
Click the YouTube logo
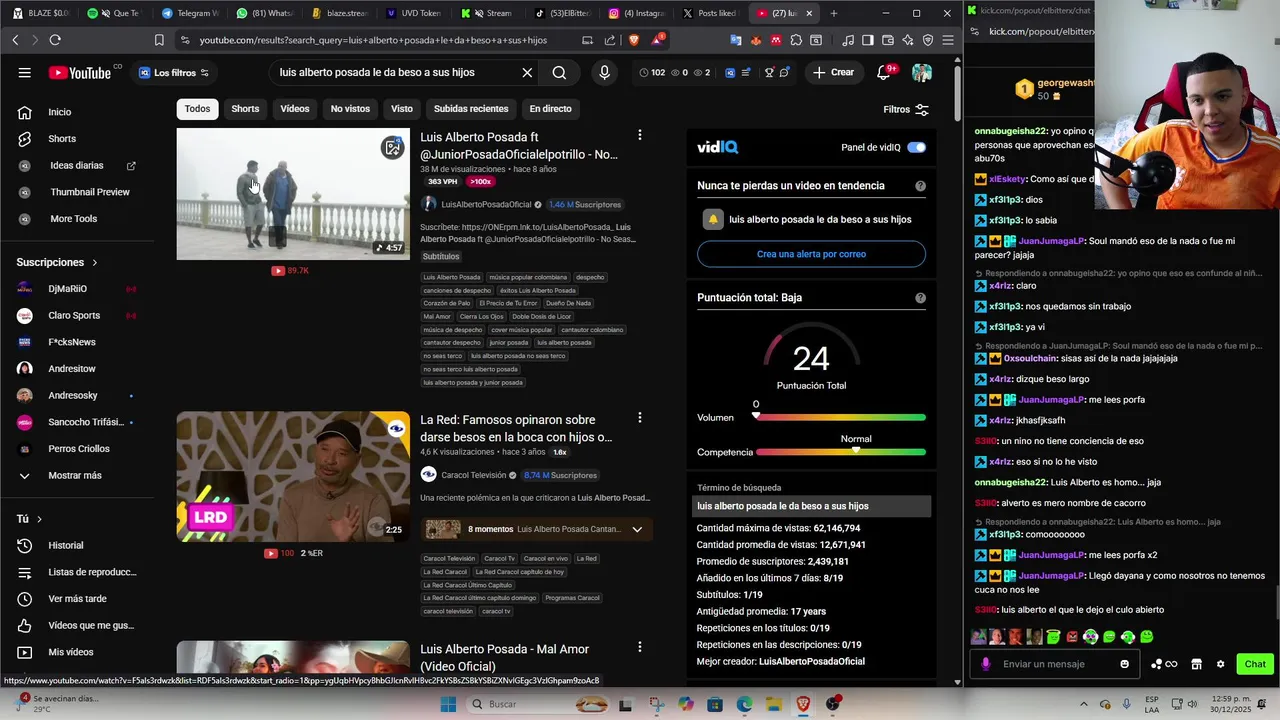click(x=80, y=72)
